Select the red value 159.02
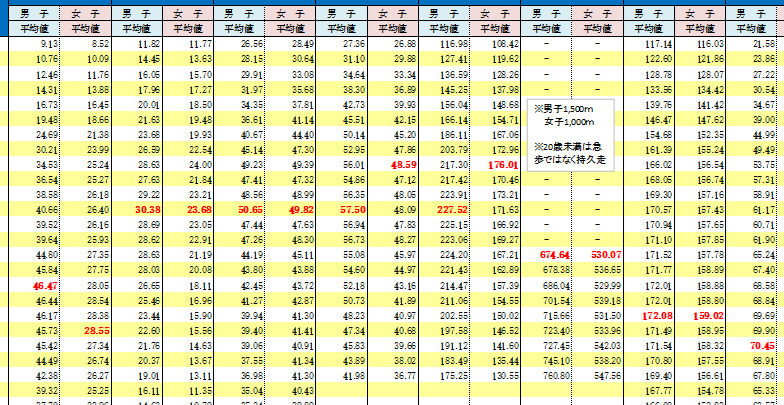The image size is (784, 405). [708, 315]
